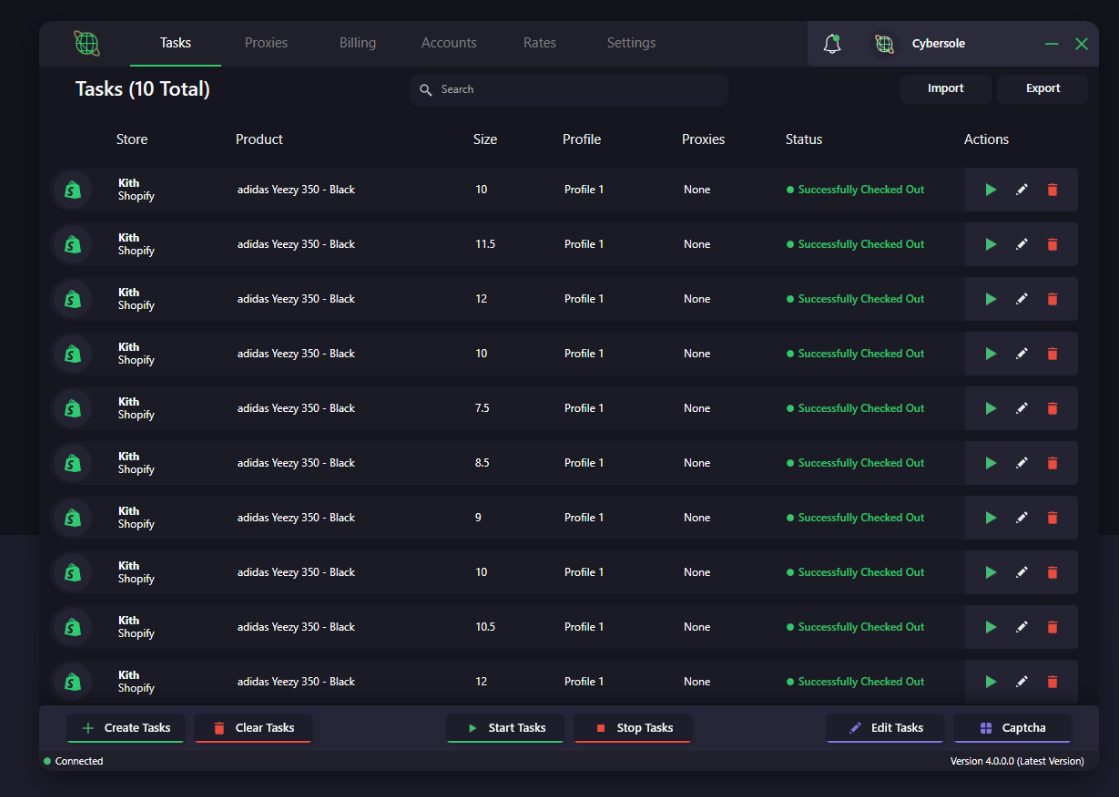The height and width of the screenshot is (797, 1119).
Task: Click the Product column header
Action: click(259, 139)
